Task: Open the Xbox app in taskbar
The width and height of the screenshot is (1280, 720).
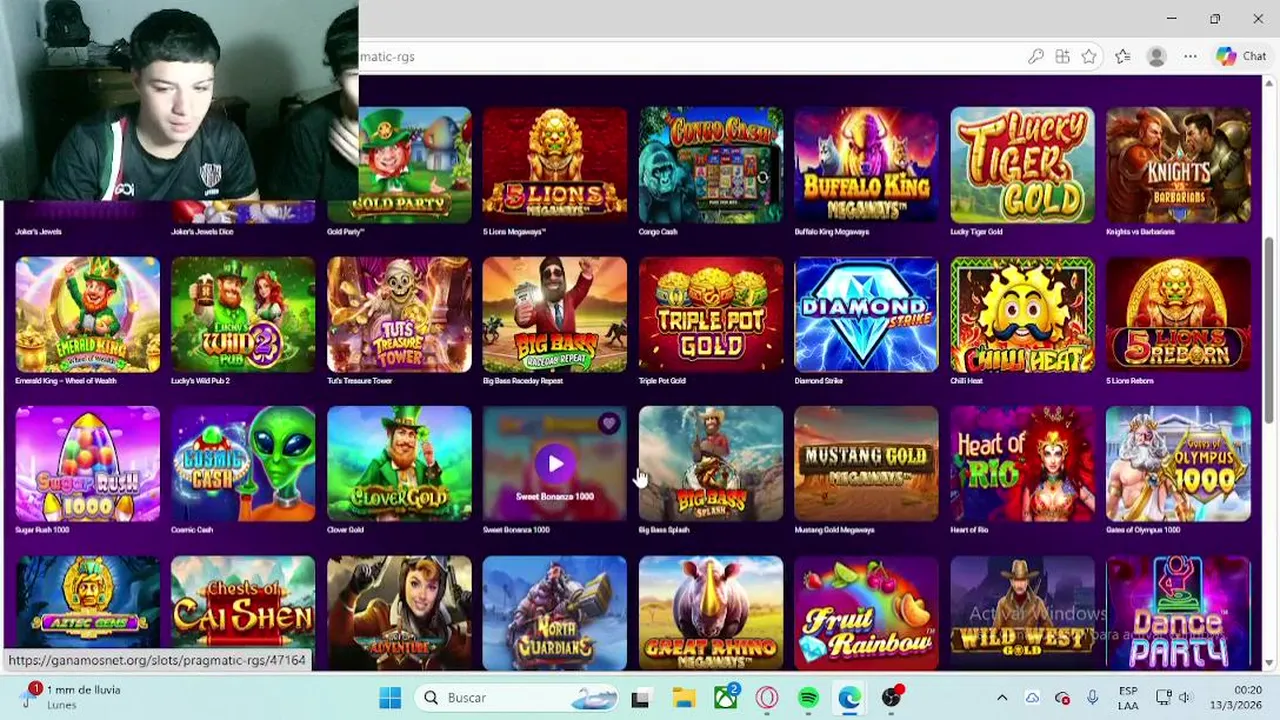Action: 726,698
